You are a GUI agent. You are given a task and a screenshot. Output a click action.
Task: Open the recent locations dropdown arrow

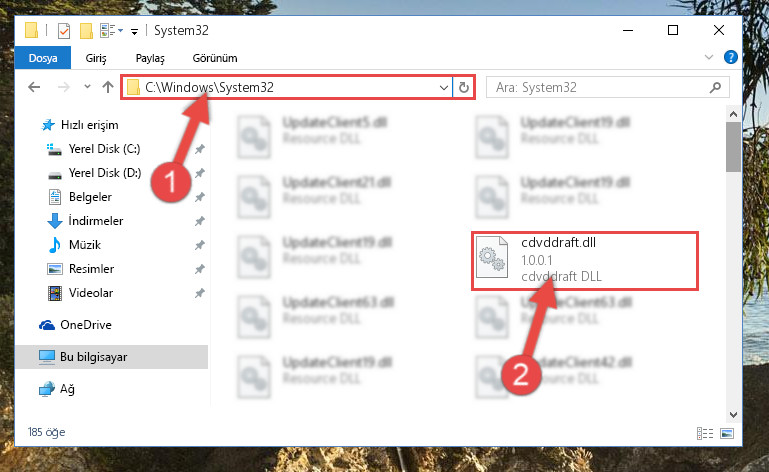(87, 87)
